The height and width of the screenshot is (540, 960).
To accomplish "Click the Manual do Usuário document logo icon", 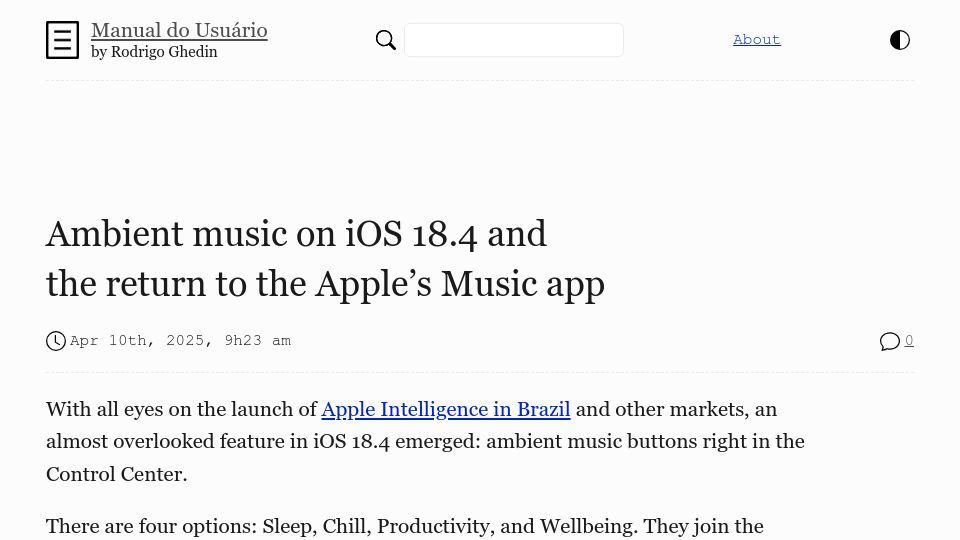I will (x=62, y=40).
